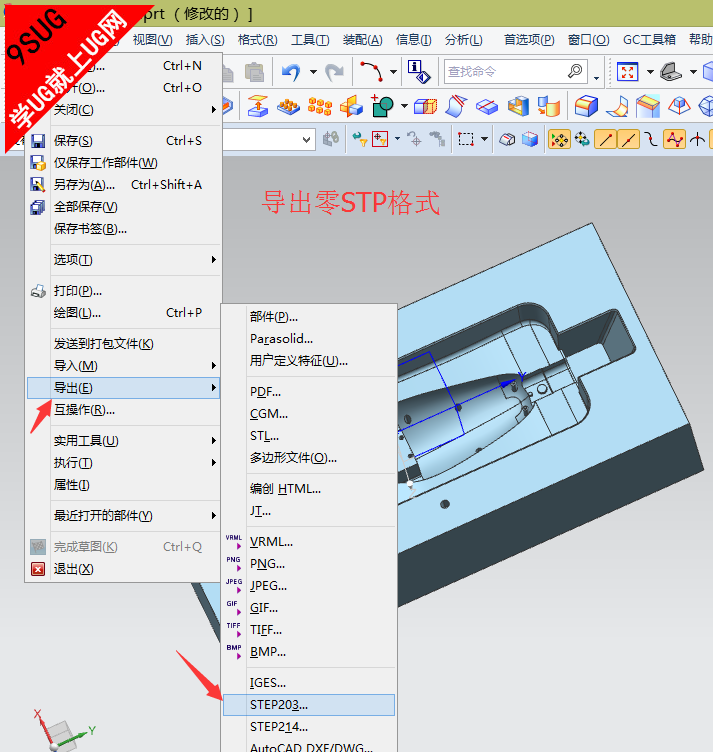Open the 插入(S) menu
The image size is (713, 752).
point(205,40)
